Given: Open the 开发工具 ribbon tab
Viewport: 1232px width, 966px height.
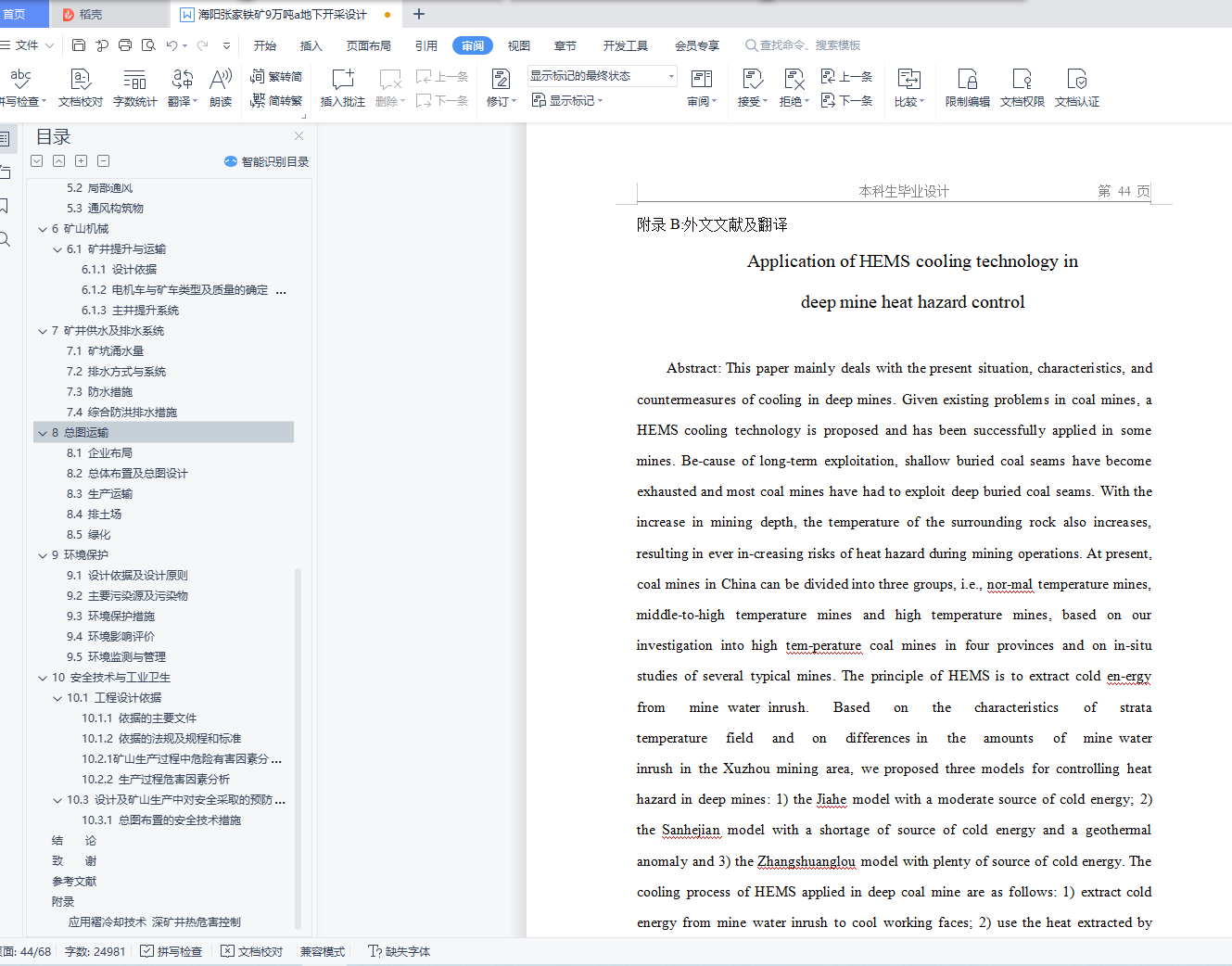Looking at the screenshot, I should (x=626, y=45).
